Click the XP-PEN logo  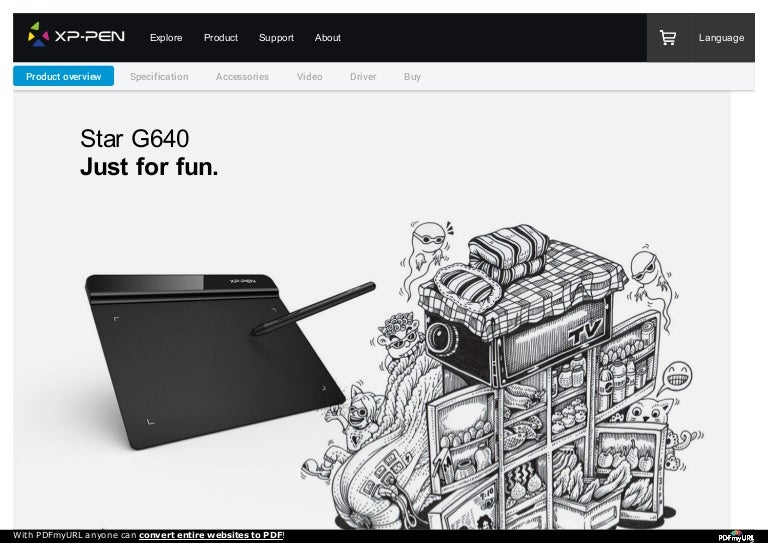click(76, 35)
